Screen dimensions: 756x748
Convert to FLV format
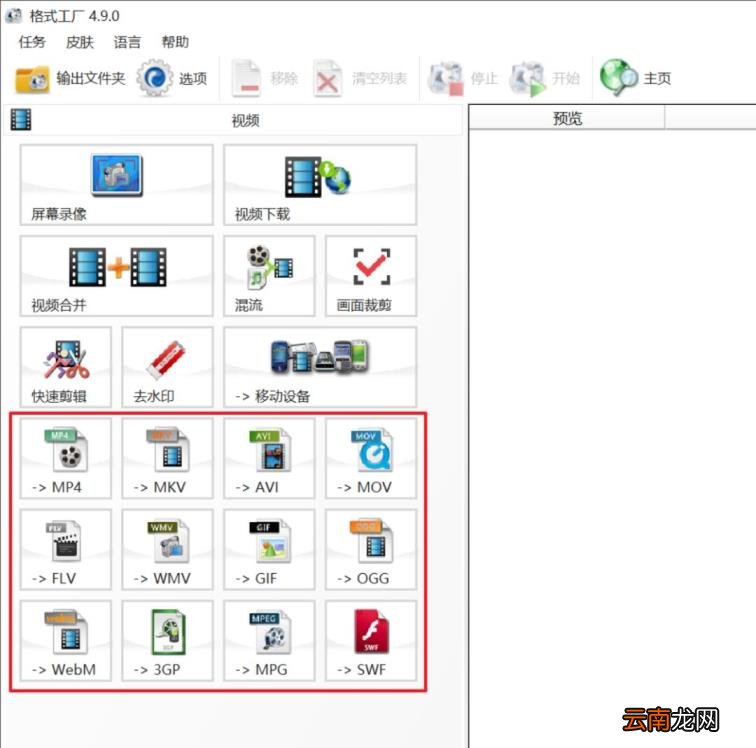[66, 549]
